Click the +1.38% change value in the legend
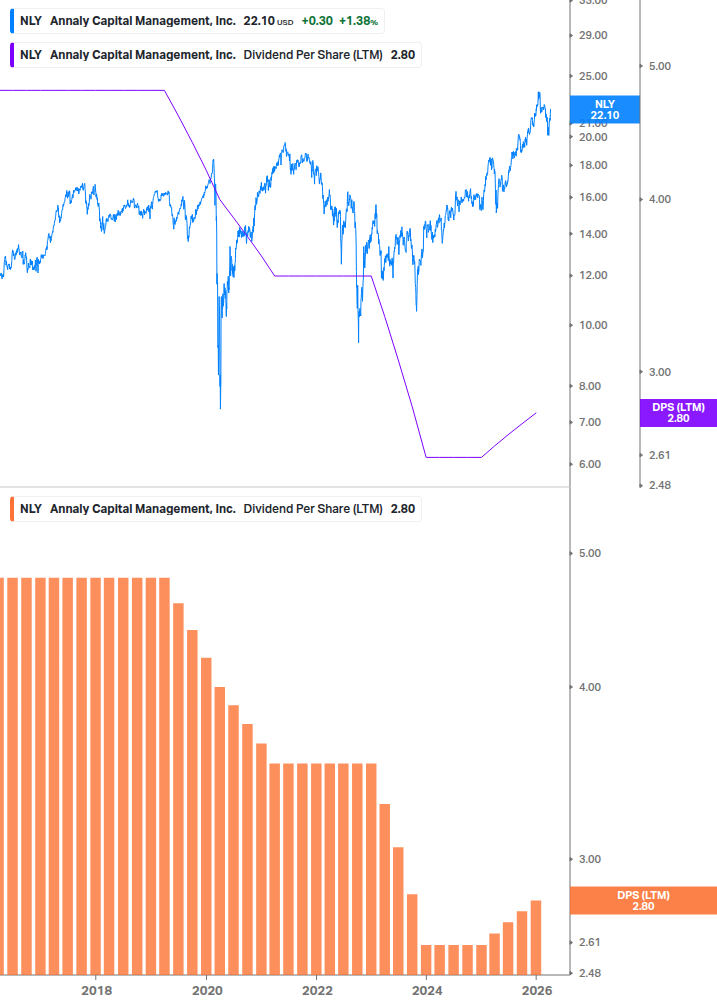 [x=358, y=21]
